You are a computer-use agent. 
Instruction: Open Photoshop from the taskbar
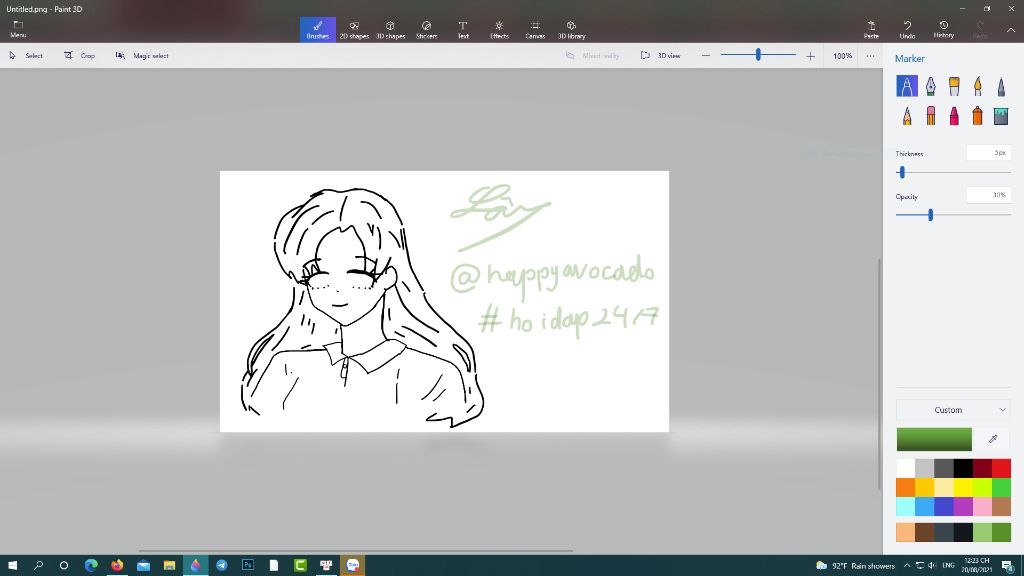pos(248,565)
